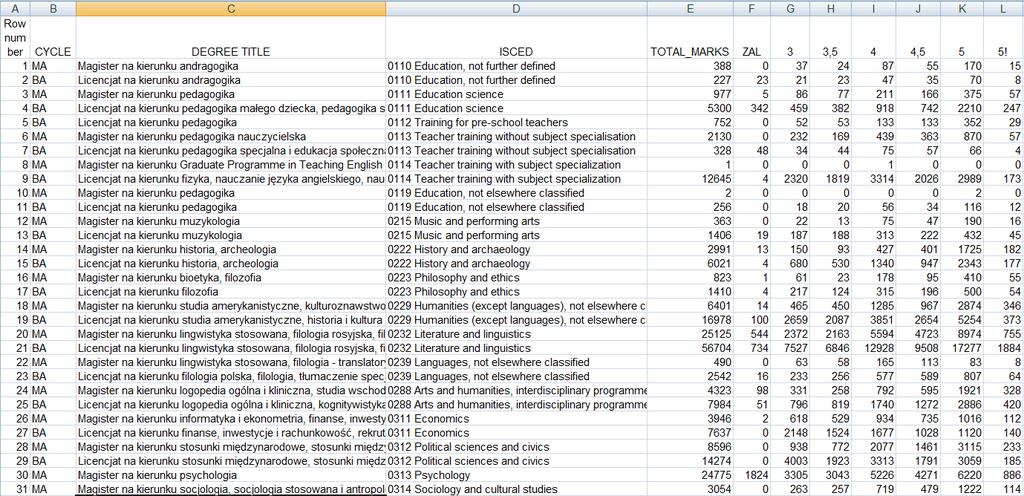
Task: Select column H header
Action: pos(831,8)
